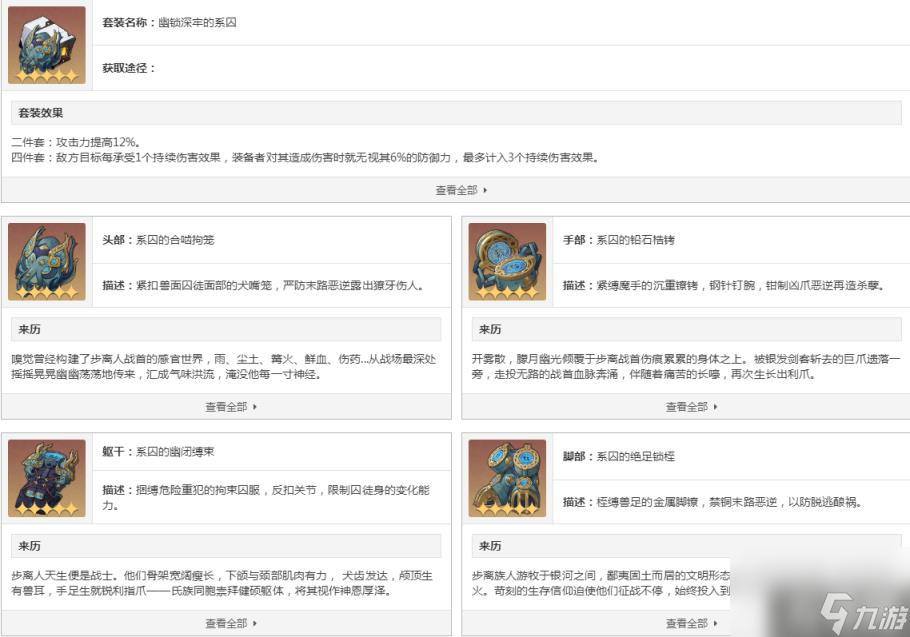This screenshot has height=637, width=910.
Task: Click the feet relic 描述 text line
Action: (713, 502)
